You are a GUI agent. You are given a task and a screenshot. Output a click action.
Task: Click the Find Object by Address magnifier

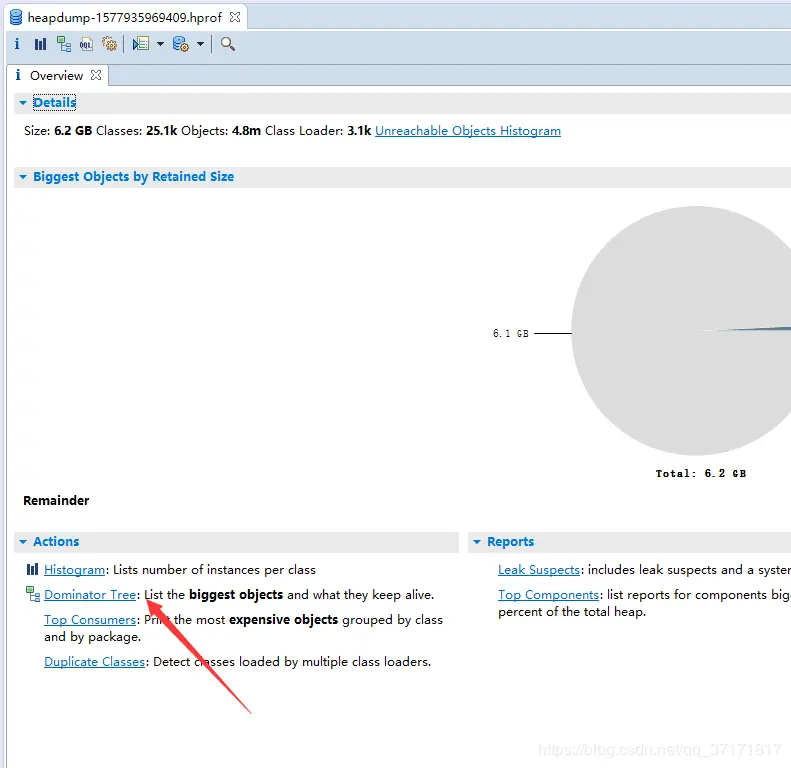[228, 44]
